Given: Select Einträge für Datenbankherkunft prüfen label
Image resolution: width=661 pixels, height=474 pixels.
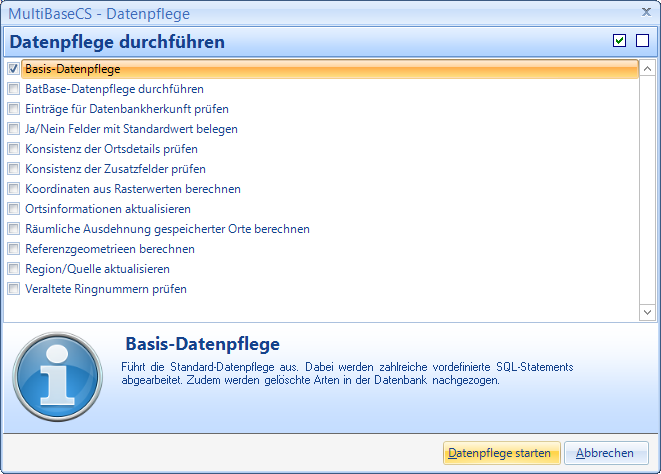Looking at the screenshot, I should point(127,109).
